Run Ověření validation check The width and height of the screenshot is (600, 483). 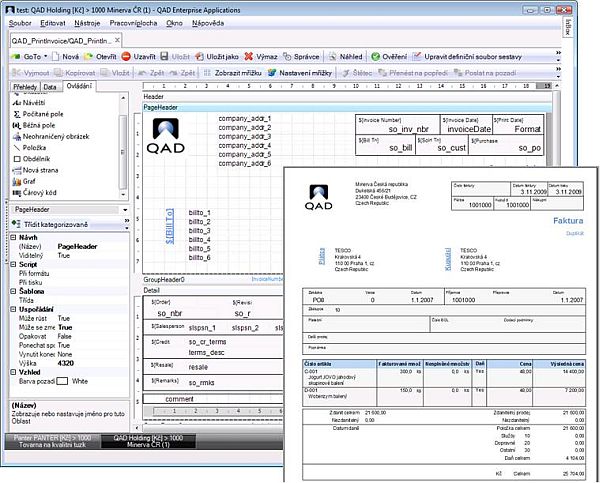tap(389, 57)
